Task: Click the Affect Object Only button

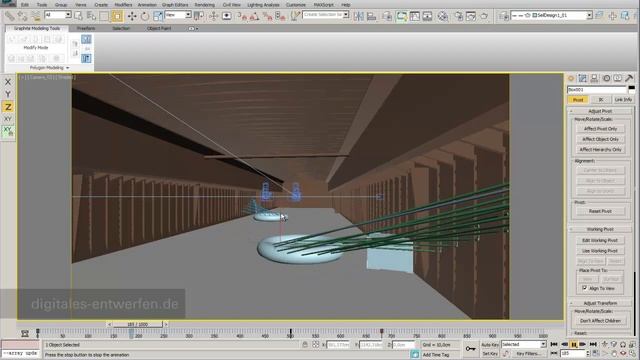Action: pos(600,139)
